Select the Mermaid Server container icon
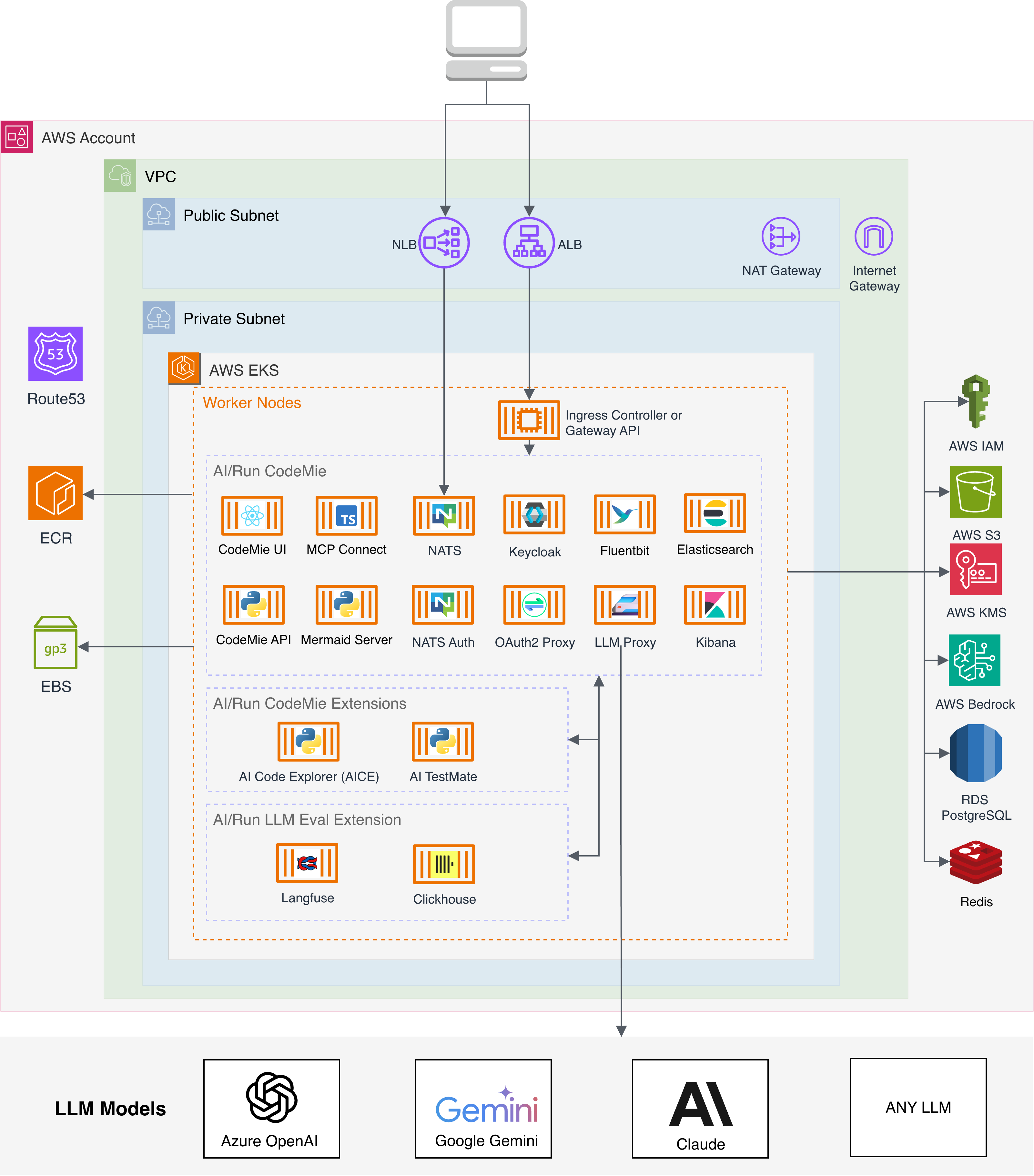The width and height of the screenshot is (1034, 1176). [x=346, y=605]
